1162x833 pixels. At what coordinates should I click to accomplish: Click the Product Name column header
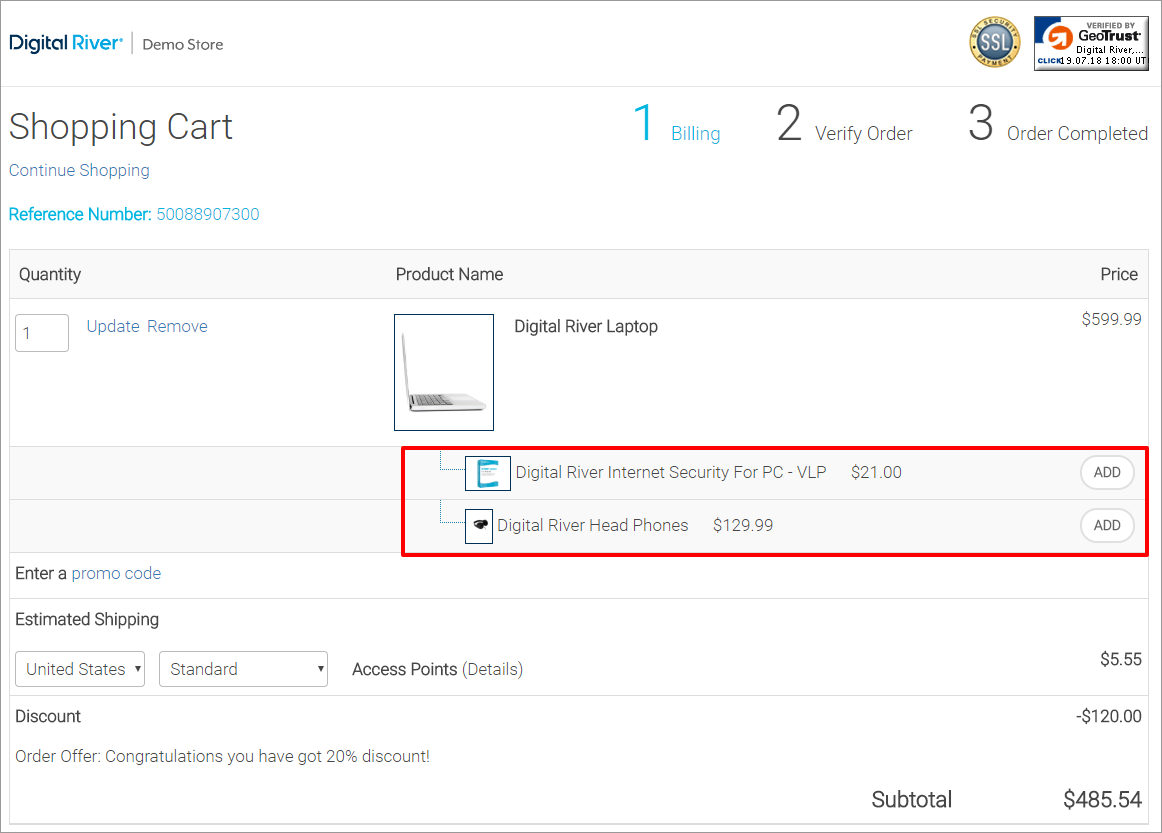(449, 275)
